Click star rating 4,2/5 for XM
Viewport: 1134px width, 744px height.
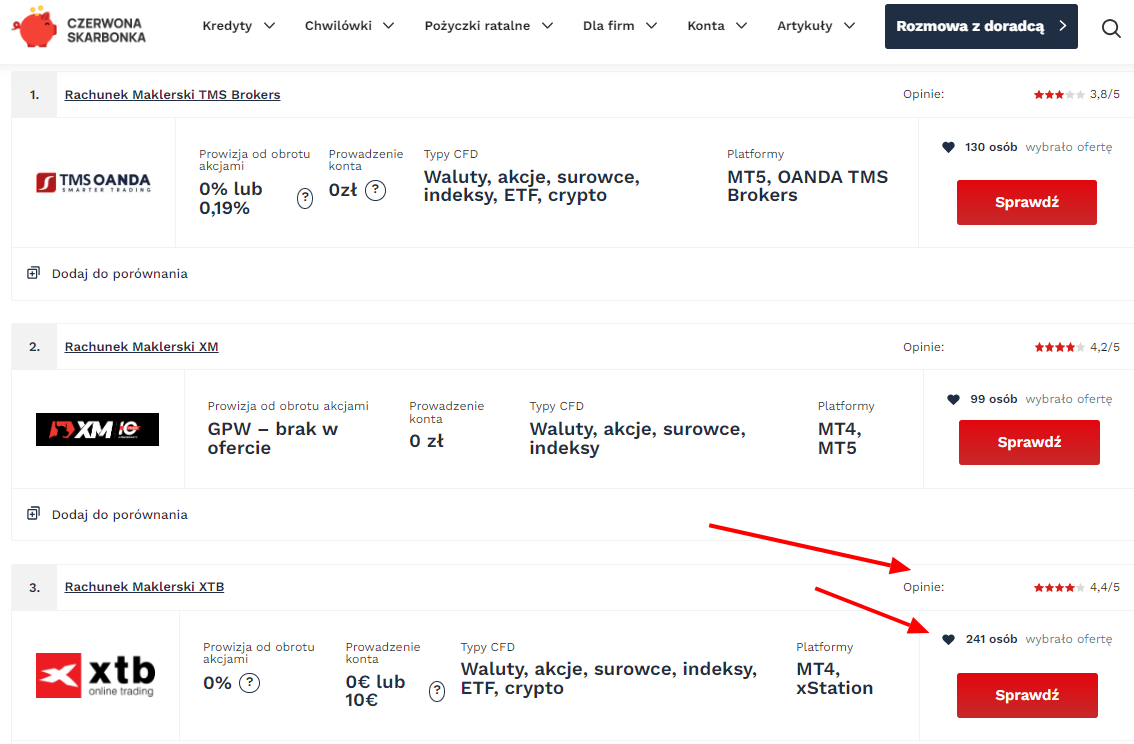pos(1059,347)
